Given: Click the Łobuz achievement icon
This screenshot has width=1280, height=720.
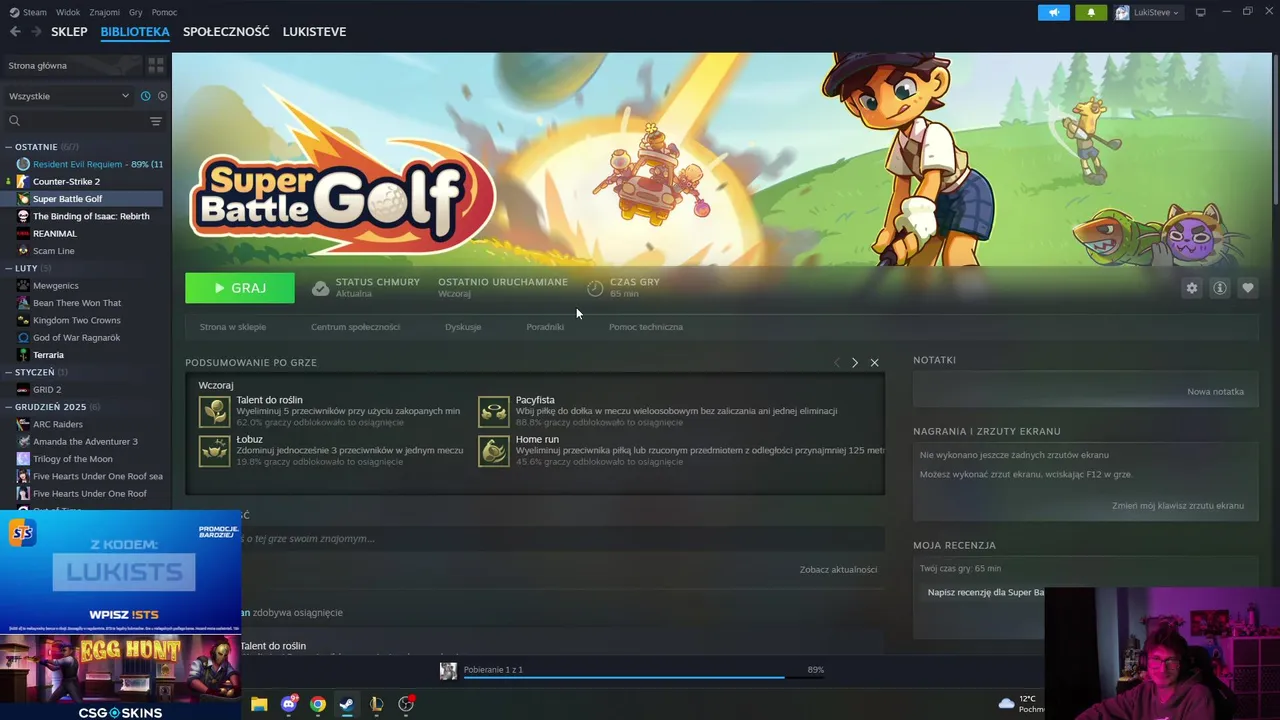Looking at the screenshot, I should [214, 451].
